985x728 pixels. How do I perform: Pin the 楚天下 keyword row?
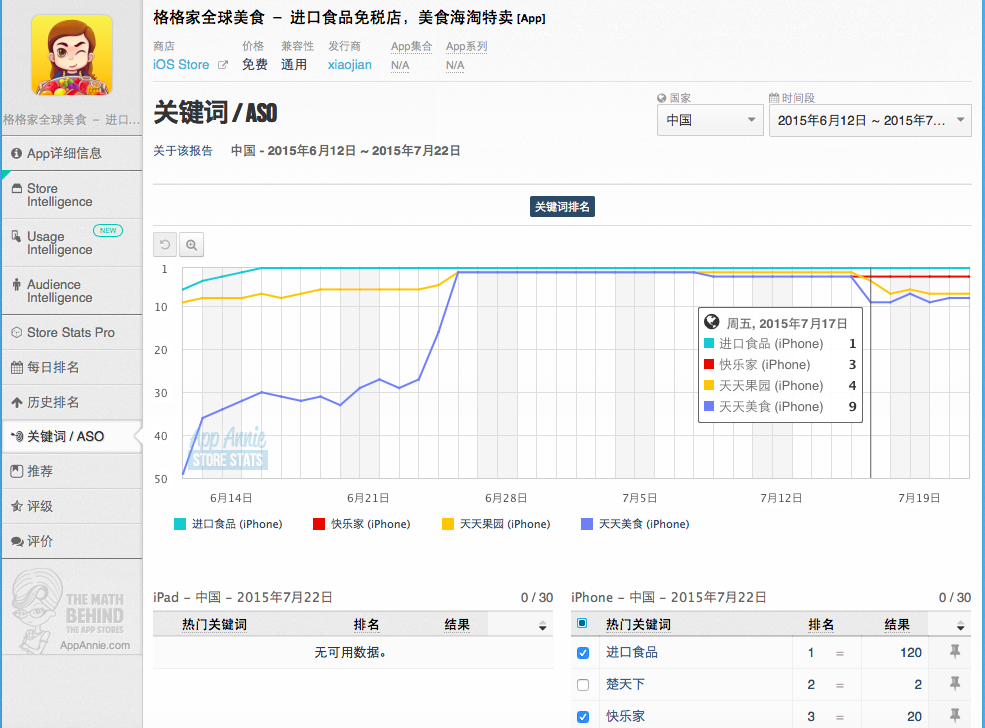tap(955, 683)
